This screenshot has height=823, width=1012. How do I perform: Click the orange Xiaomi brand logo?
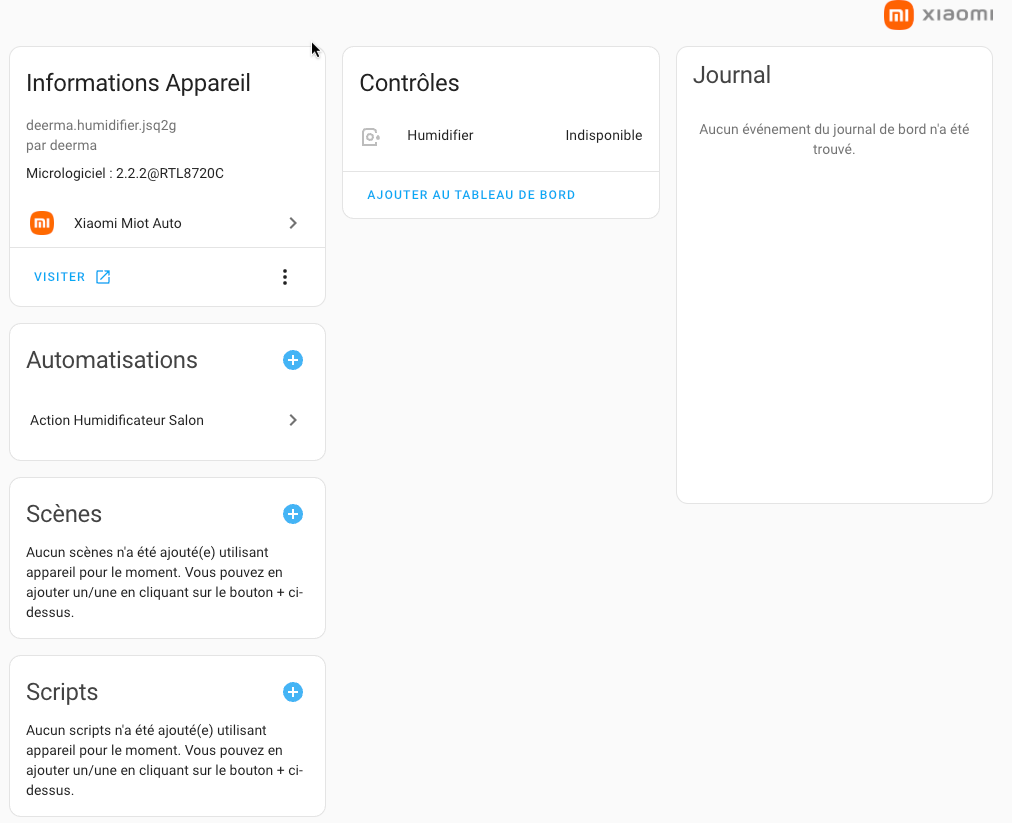coord(899,15)
